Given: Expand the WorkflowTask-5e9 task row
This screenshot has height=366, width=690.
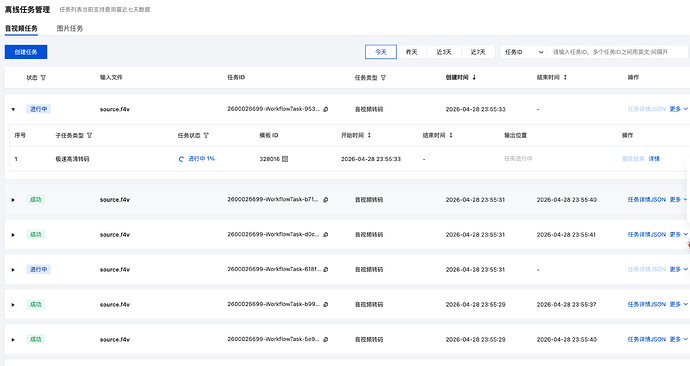Looking at the screenshot, I should click(x=13, y=340).
